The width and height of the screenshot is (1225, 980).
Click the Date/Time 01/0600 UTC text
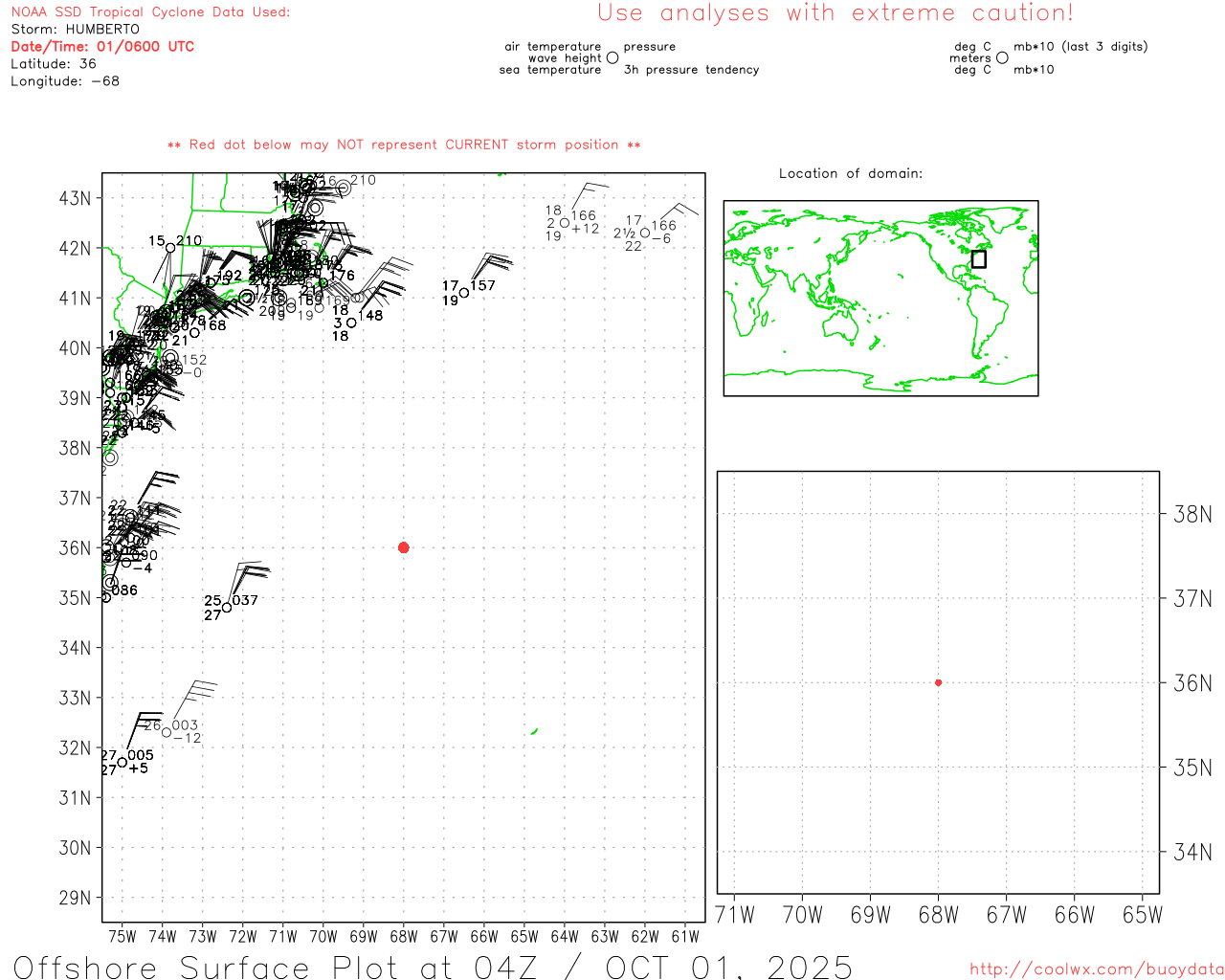click(102, 46)
